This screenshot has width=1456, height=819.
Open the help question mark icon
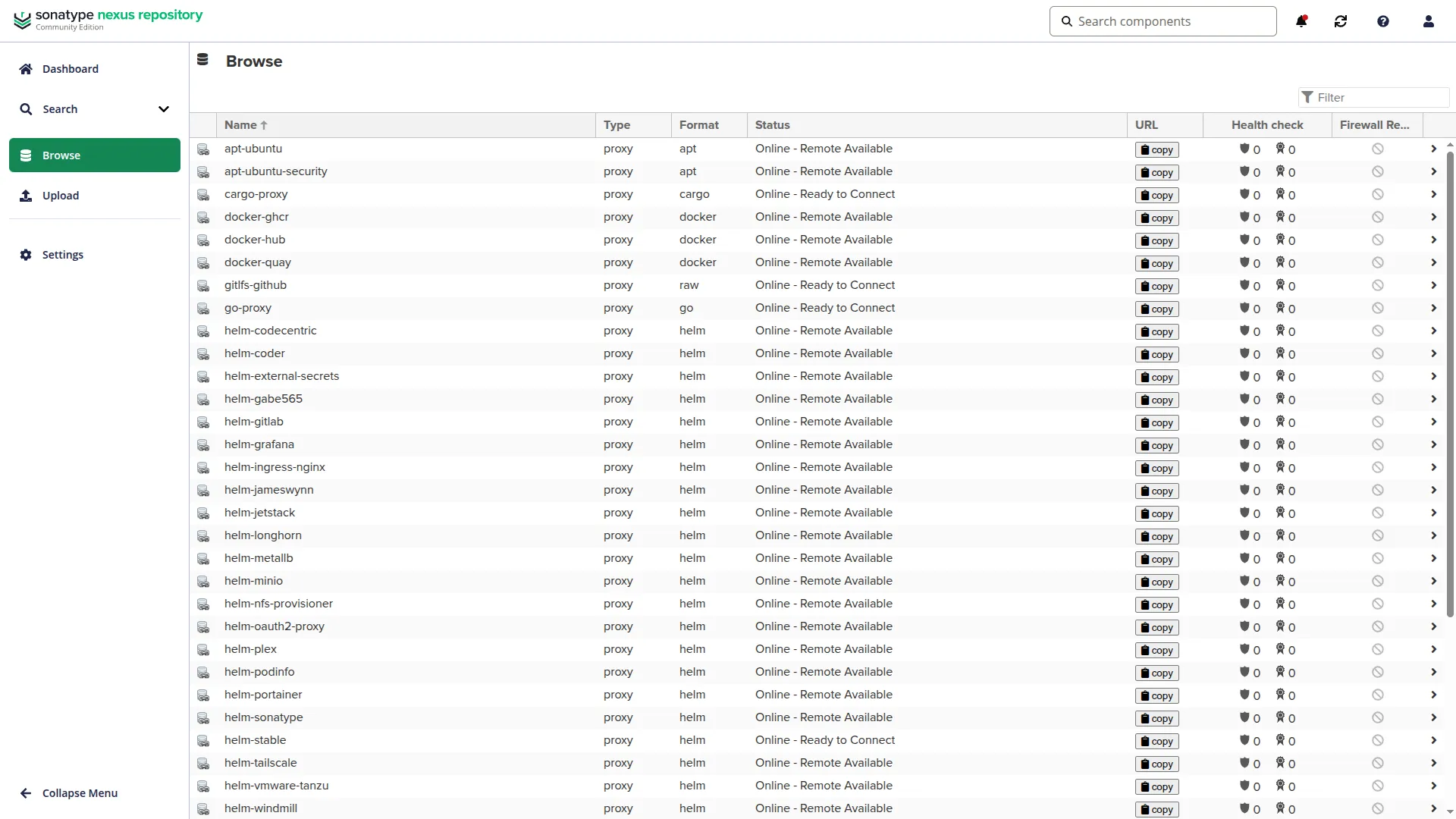click(x=1383, y=21)
